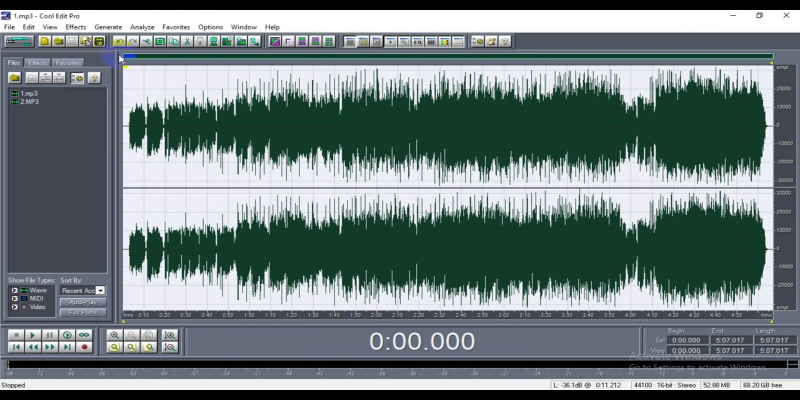Toggle the Video file type checkbox

[x=14, y=306]
